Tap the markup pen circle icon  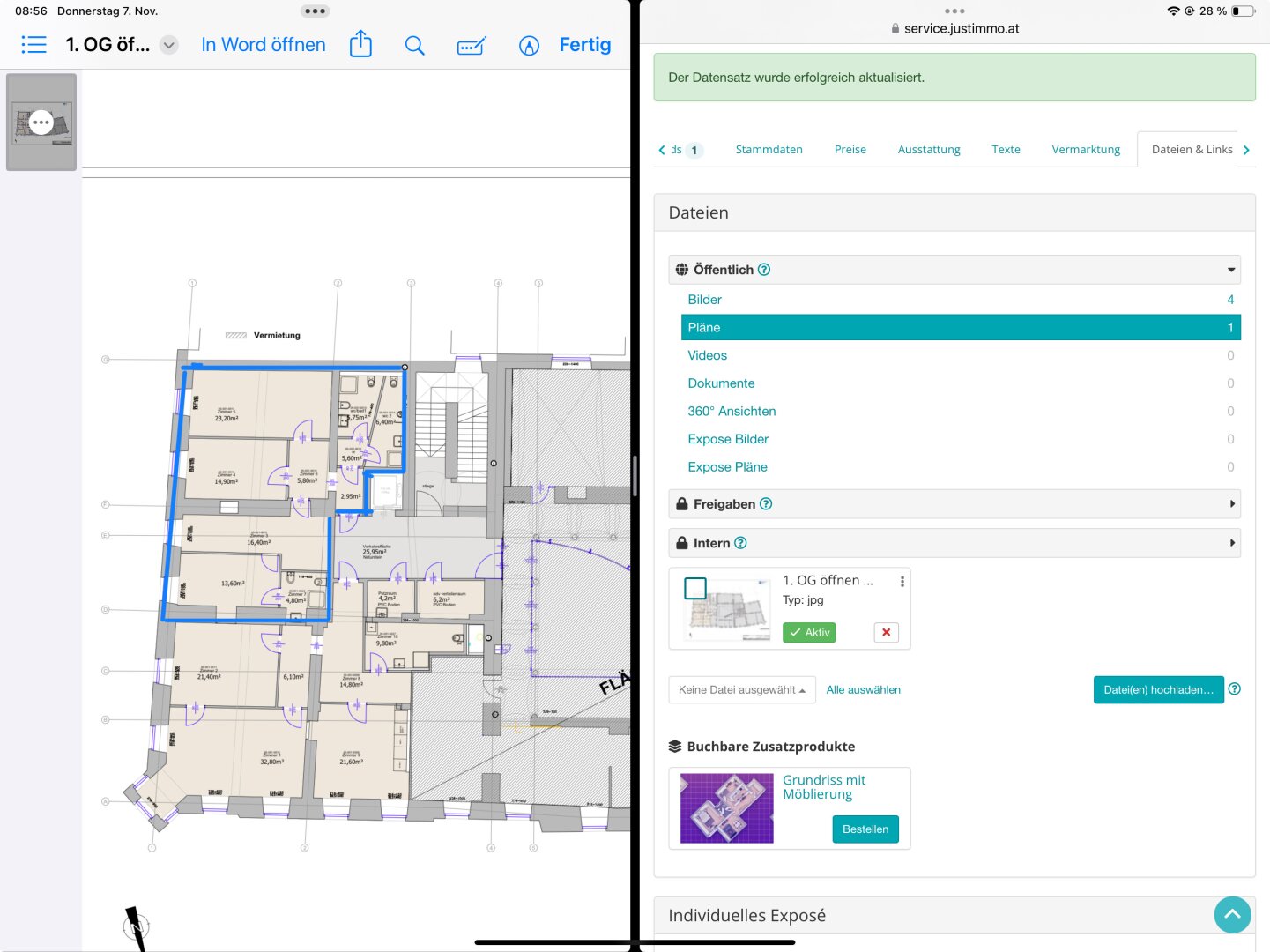tap(529, 46)
